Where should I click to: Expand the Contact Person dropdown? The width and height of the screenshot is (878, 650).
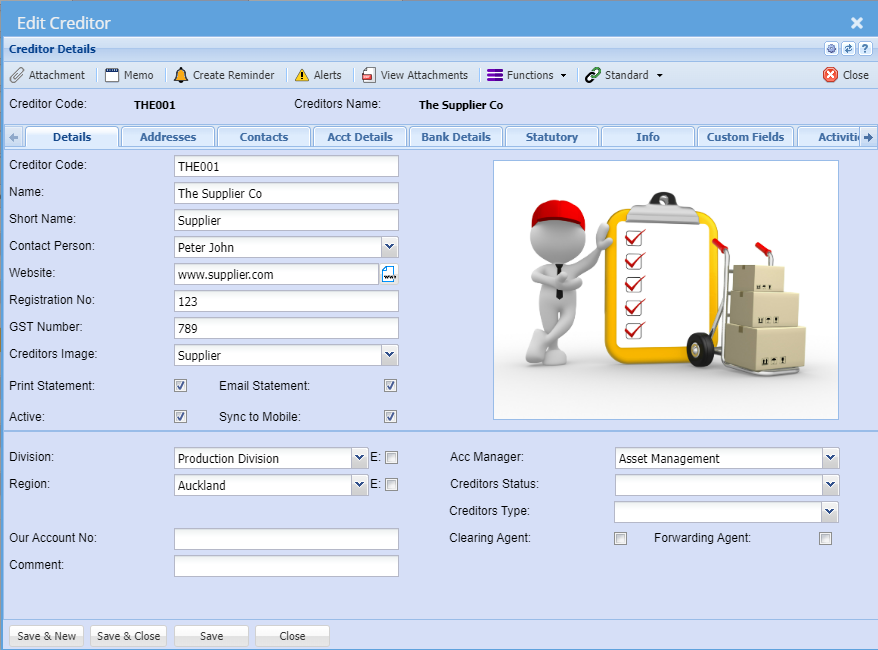tap(389, 247)
